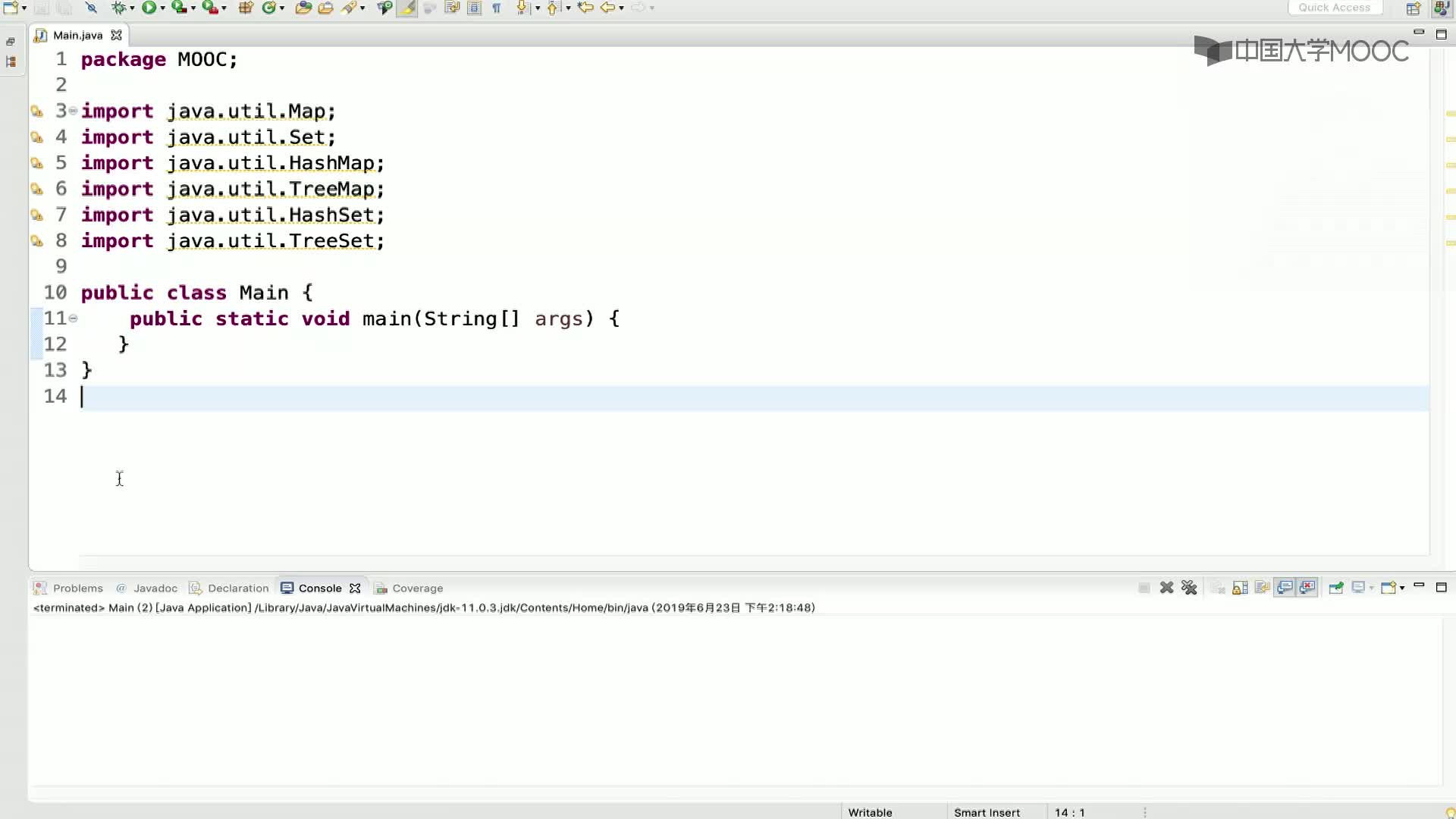Image resolution: width=1456 pixels, height=819 pixels.
Task: Open the Search dropdown arrow
Action: [362, 8]
